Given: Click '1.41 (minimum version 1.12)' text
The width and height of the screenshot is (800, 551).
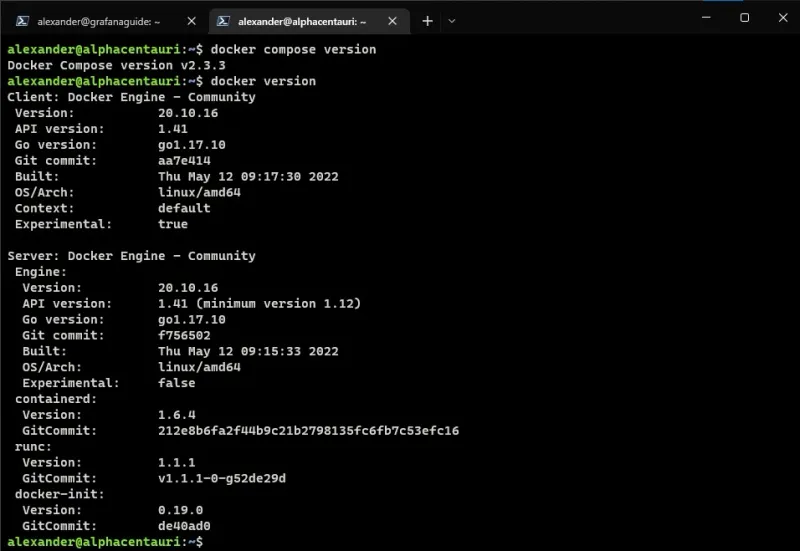Looking at the screenshot, I should pyautogui.click(x=259, y=304).
